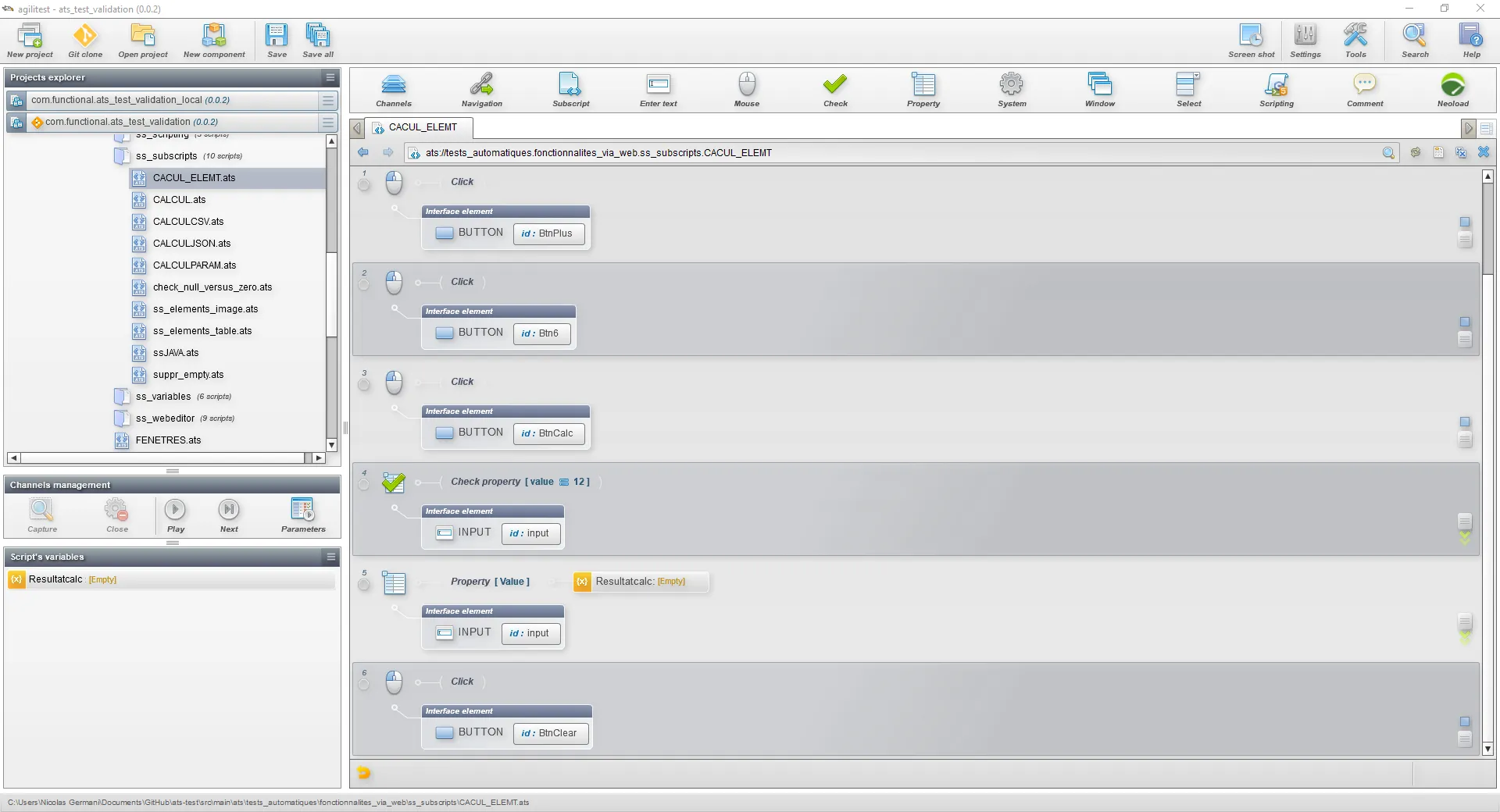Insert a Subscript action

571,90
